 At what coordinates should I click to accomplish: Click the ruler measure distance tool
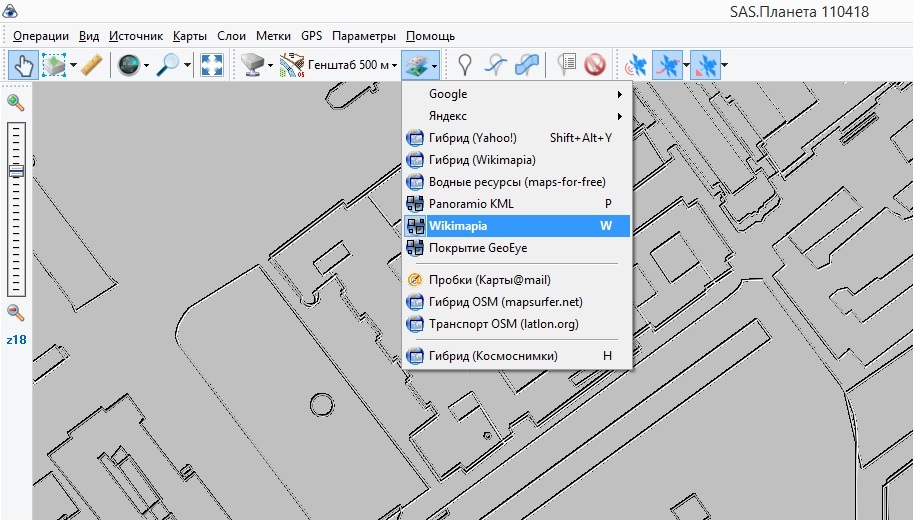click(91, 65)
